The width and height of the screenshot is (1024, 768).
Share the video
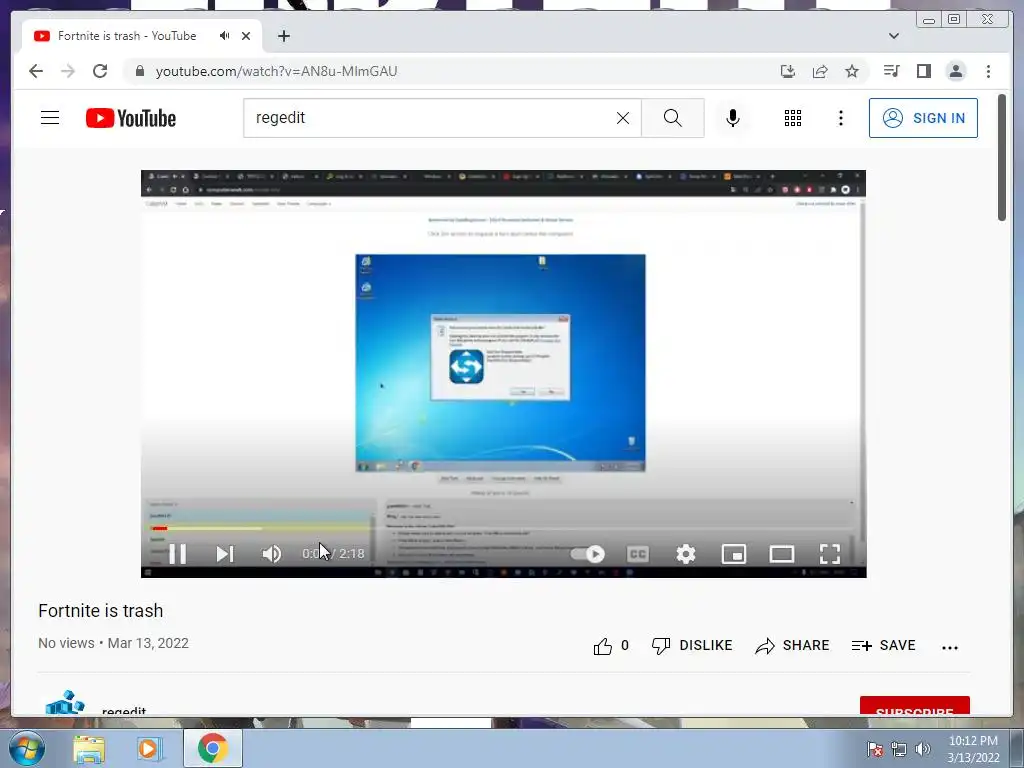pos(792,645)
